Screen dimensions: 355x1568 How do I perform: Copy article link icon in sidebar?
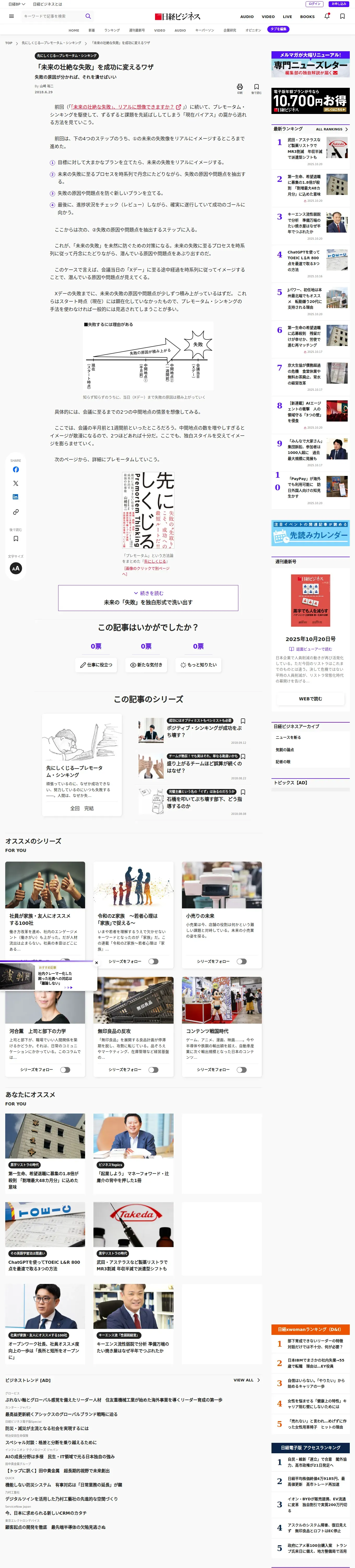pos(16,512)
